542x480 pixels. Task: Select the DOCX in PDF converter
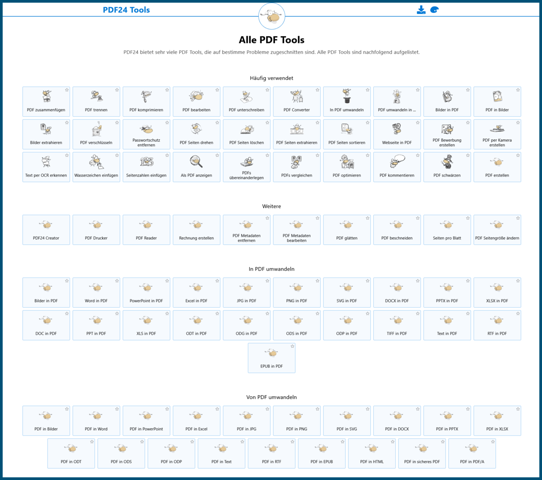click(397, 292)
